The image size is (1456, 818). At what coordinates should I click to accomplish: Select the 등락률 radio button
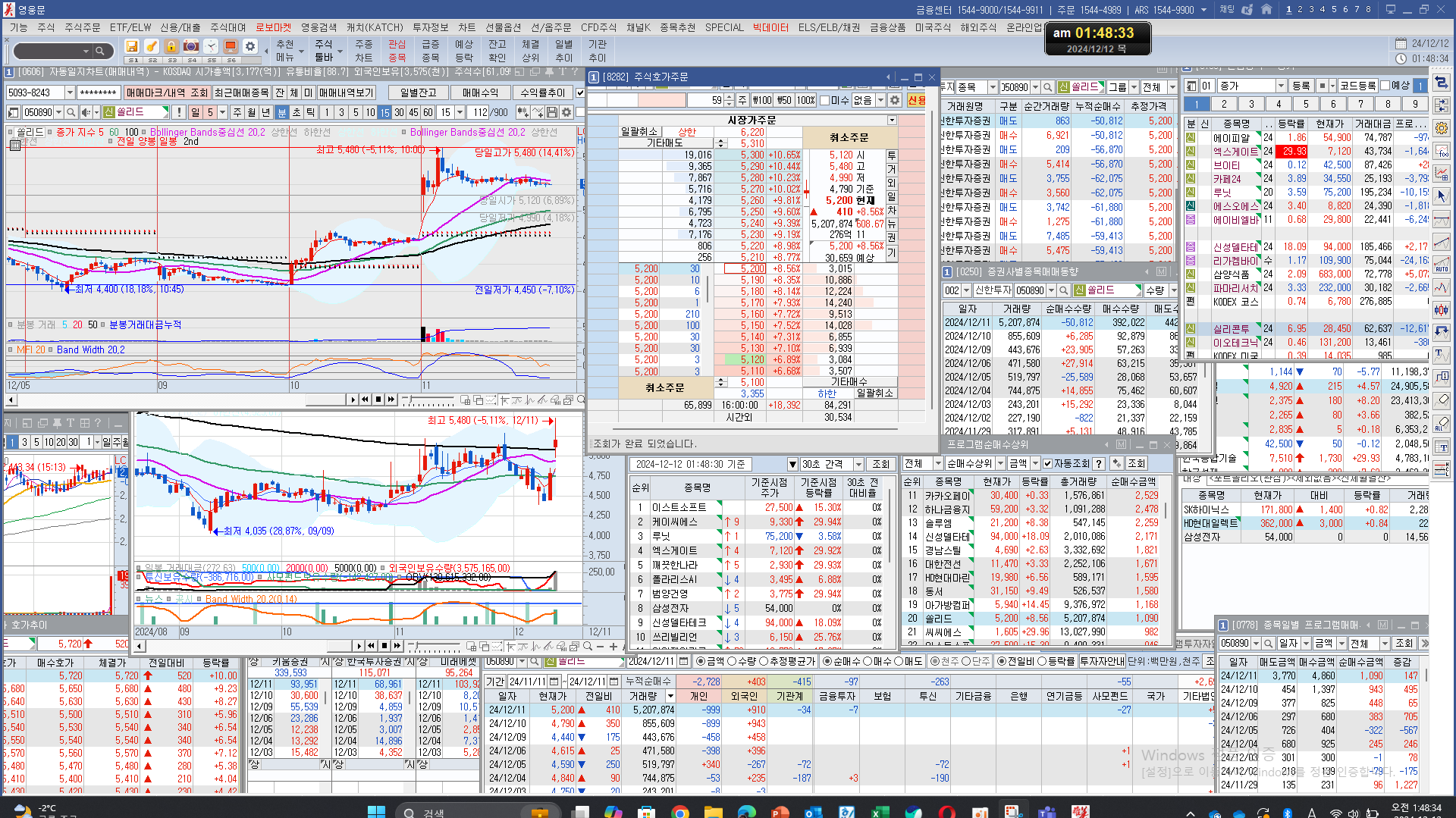[x=1042, y=661]
